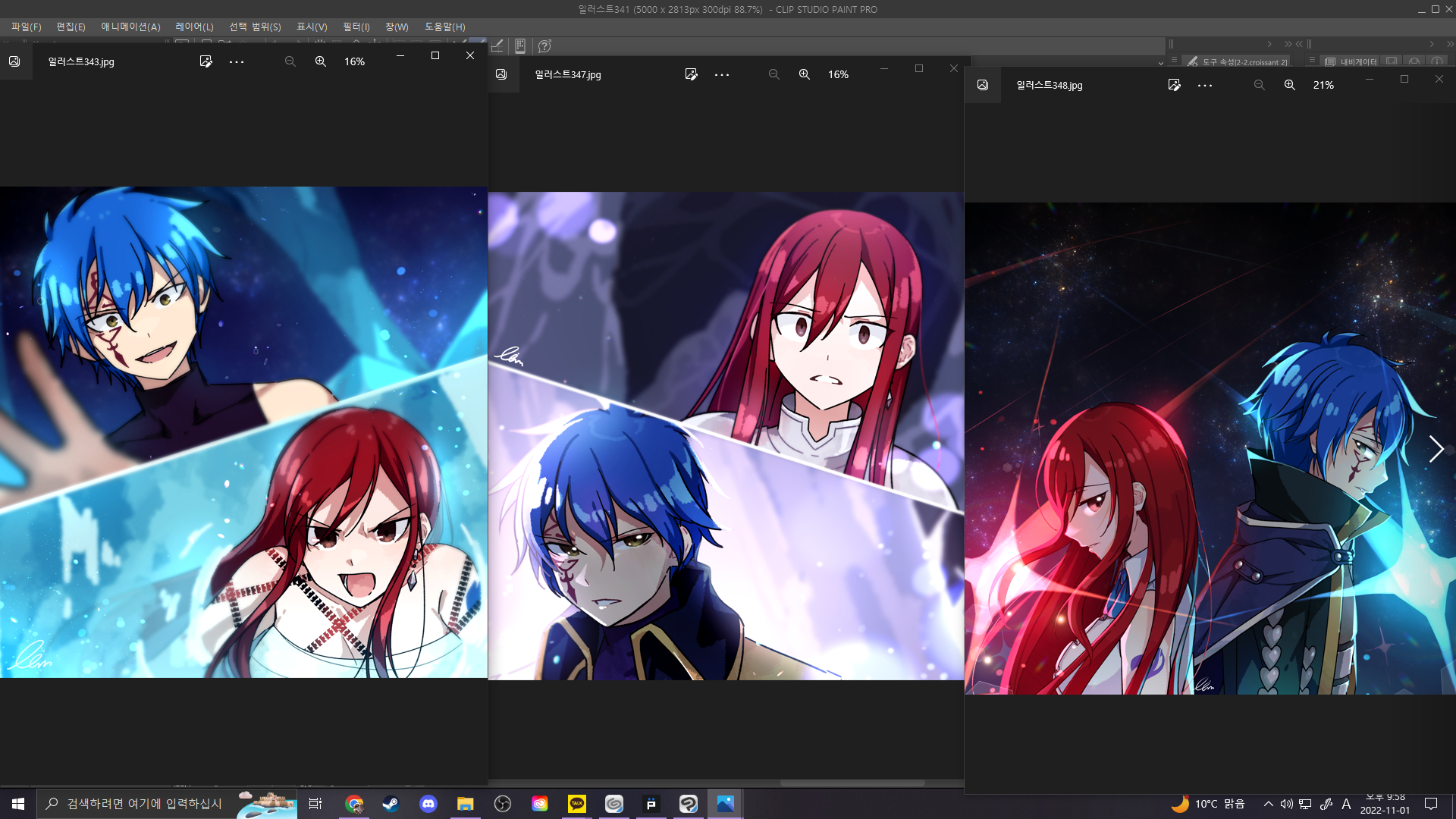Viewport: 1456px width, 819px height.
Task: Open the Windows Start menu
Action: tap(18, 804)
